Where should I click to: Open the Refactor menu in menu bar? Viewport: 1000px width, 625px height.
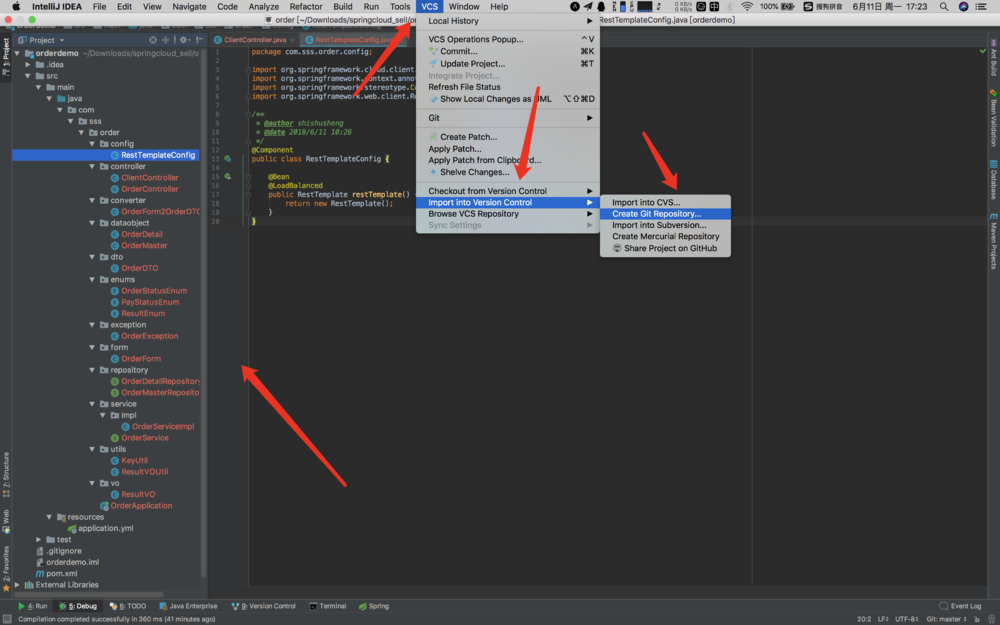305,6
